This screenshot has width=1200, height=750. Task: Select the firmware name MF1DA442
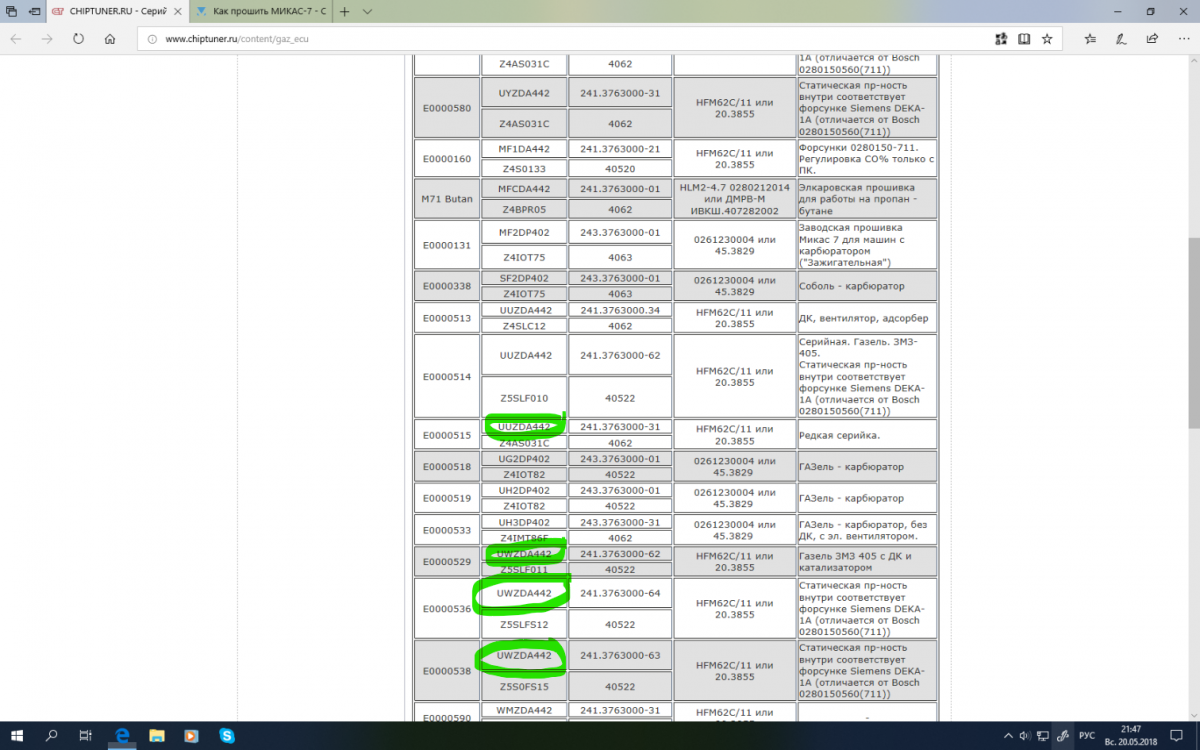pos(524,148)
